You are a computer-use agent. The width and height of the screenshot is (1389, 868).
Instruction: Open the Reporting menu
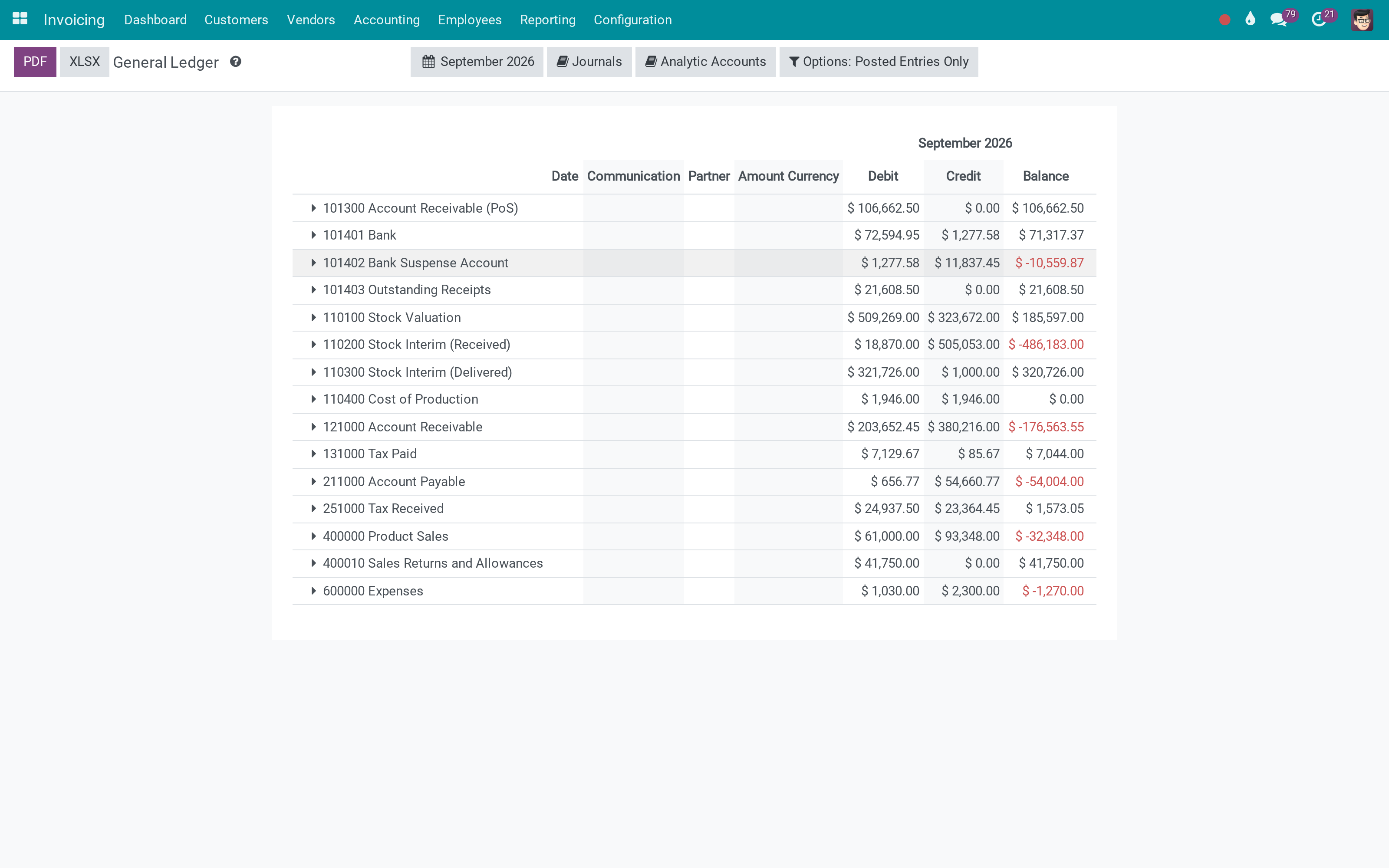click(x=547, y=20)
